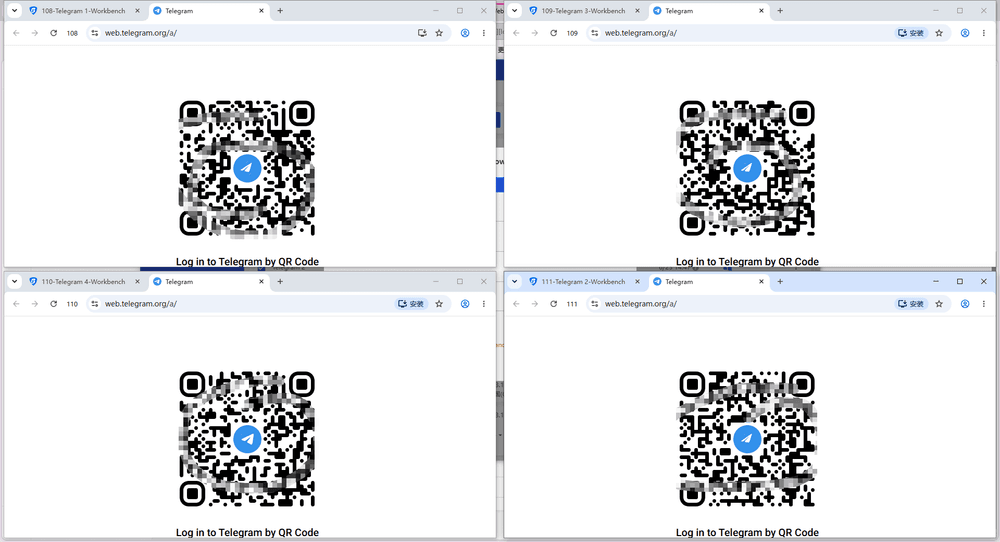Open a new tab in the 111 window
The width and height of the screenshot is (1000, 542).
pyautogui.click(x=780, y=282)
